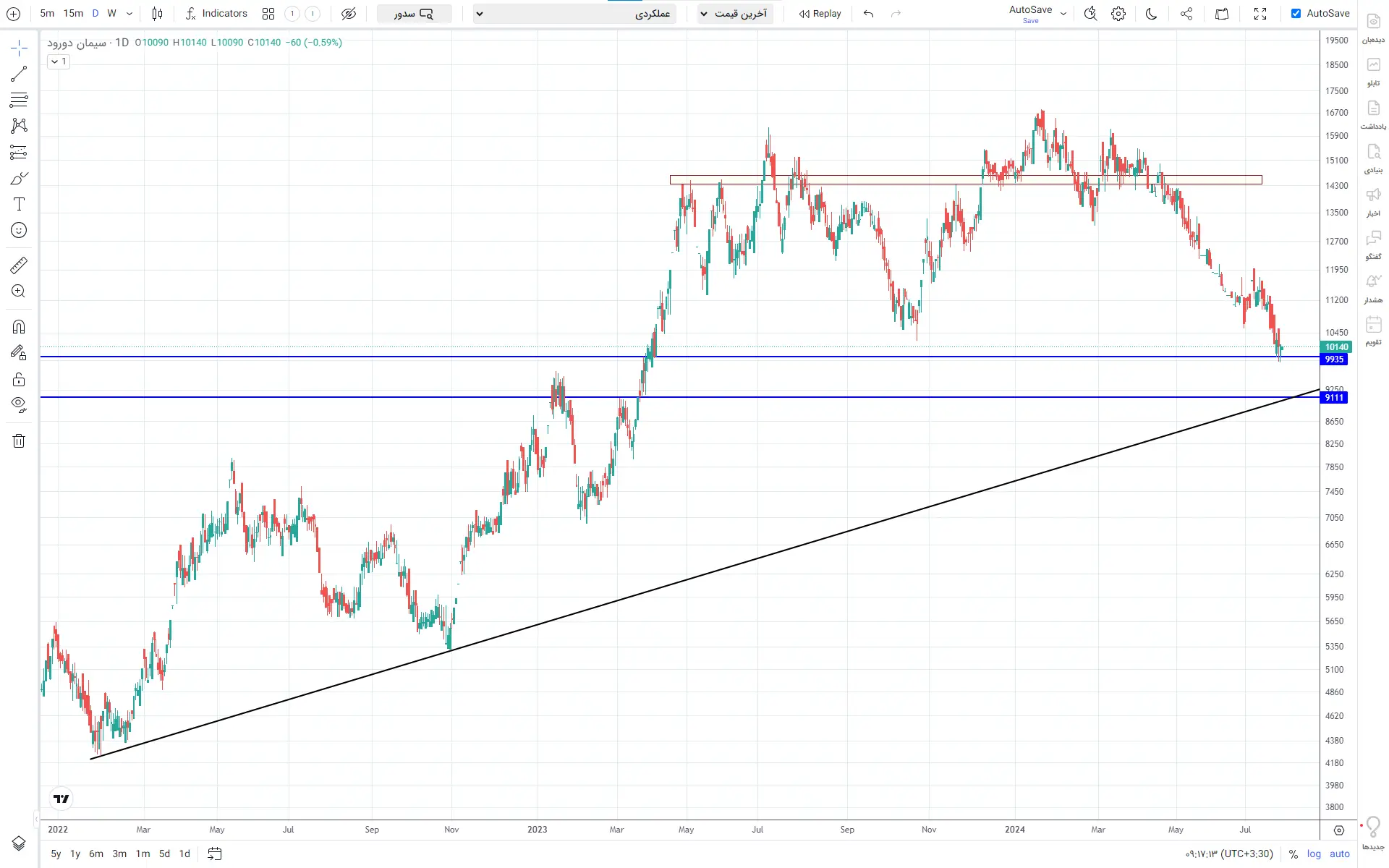The height and width of the screenshot is (868, 1389).
Task: Open quick search icon
Action: point(1090,14)
